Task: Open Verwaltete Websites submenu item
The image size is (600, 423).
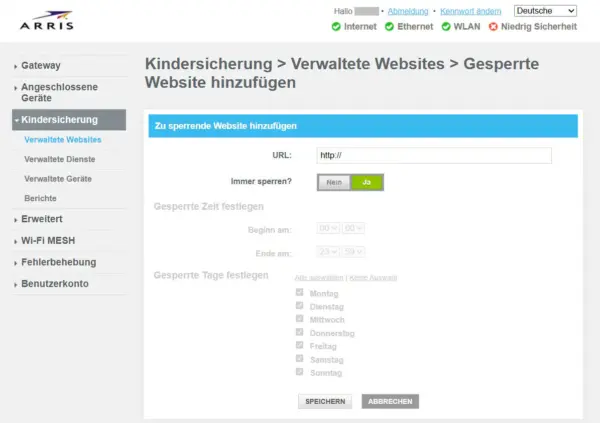Action: click(x=63, y=140)
